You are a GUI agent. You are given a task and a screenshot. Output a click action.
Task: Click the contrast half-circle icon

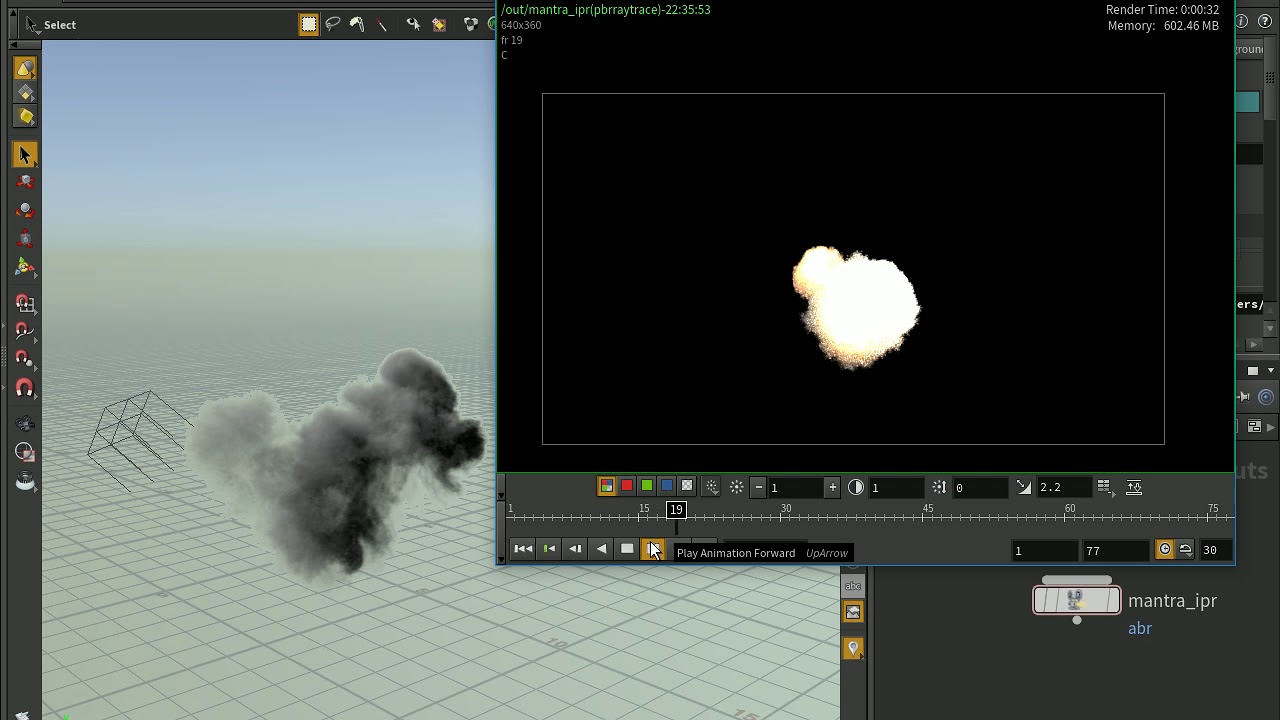(x=856, y=487)
